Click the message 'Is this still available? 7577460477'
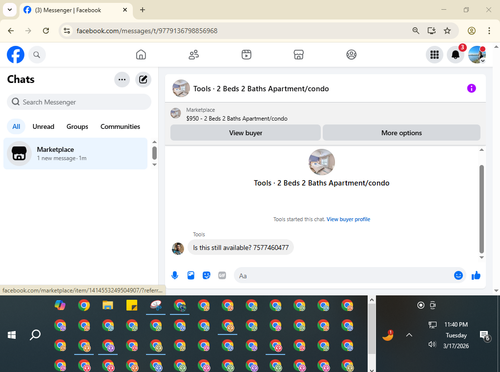 point(241,248)
